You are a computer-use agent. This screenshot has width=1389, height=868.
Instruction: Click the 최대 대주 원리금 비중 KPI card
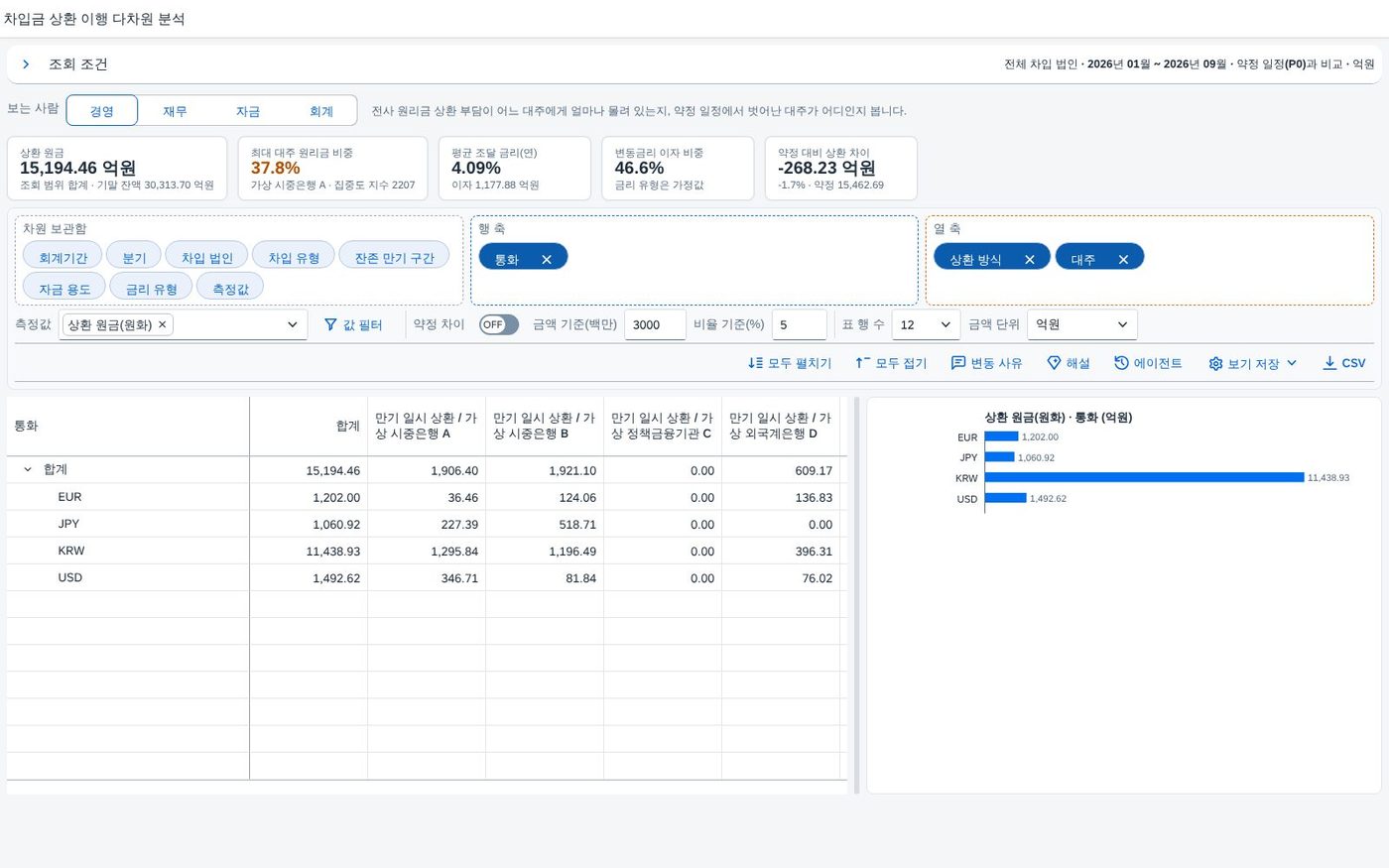pos(333,169)
